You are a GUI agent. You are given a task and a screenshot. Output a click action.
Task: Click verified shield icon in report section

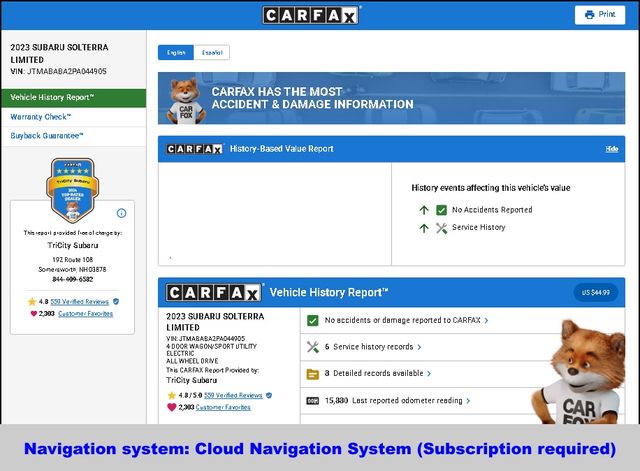click(x=269, y=395)
